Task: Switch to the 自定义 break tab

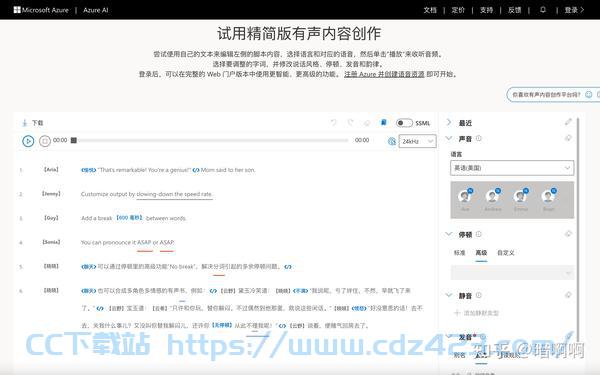Action: (x=505, y=253)
